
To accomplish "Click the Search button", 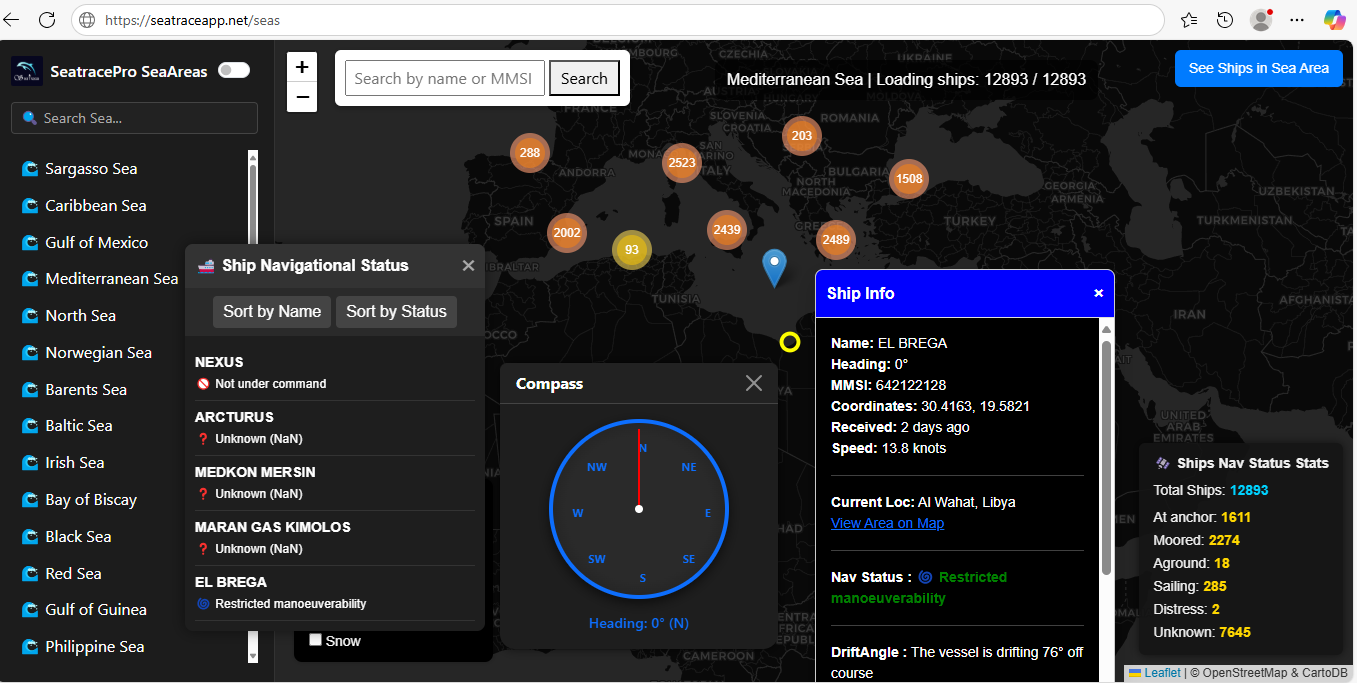I will (584, 78).
